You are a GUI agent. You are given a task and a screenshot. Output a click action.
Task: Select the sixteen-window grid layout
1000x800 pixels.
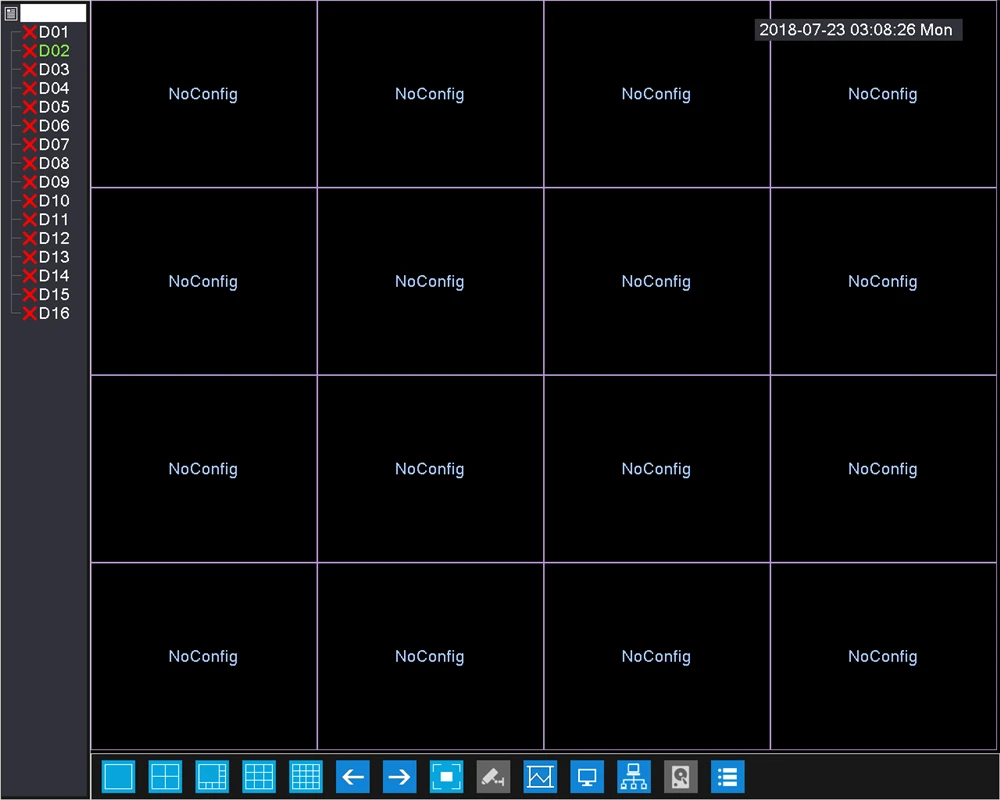click(306, 776)
